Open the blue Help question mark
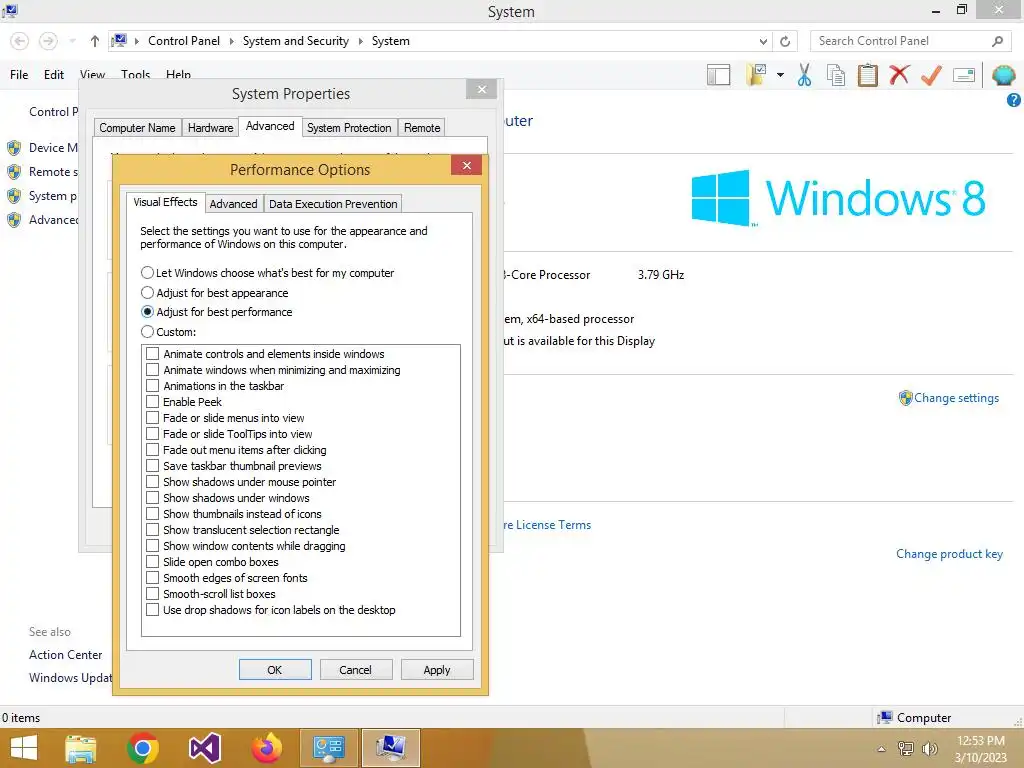The height and width of the screenshot is (768, 1024). 1014,100
